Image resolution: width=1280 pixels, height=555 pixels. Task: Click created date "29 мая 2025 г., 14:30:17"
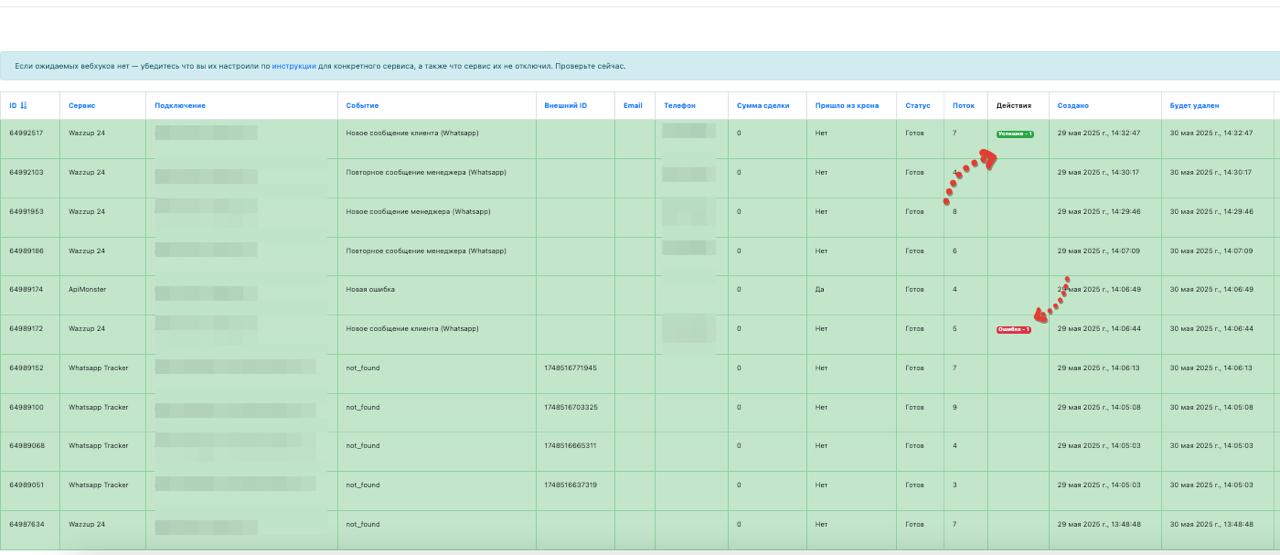coord(1099,172)
